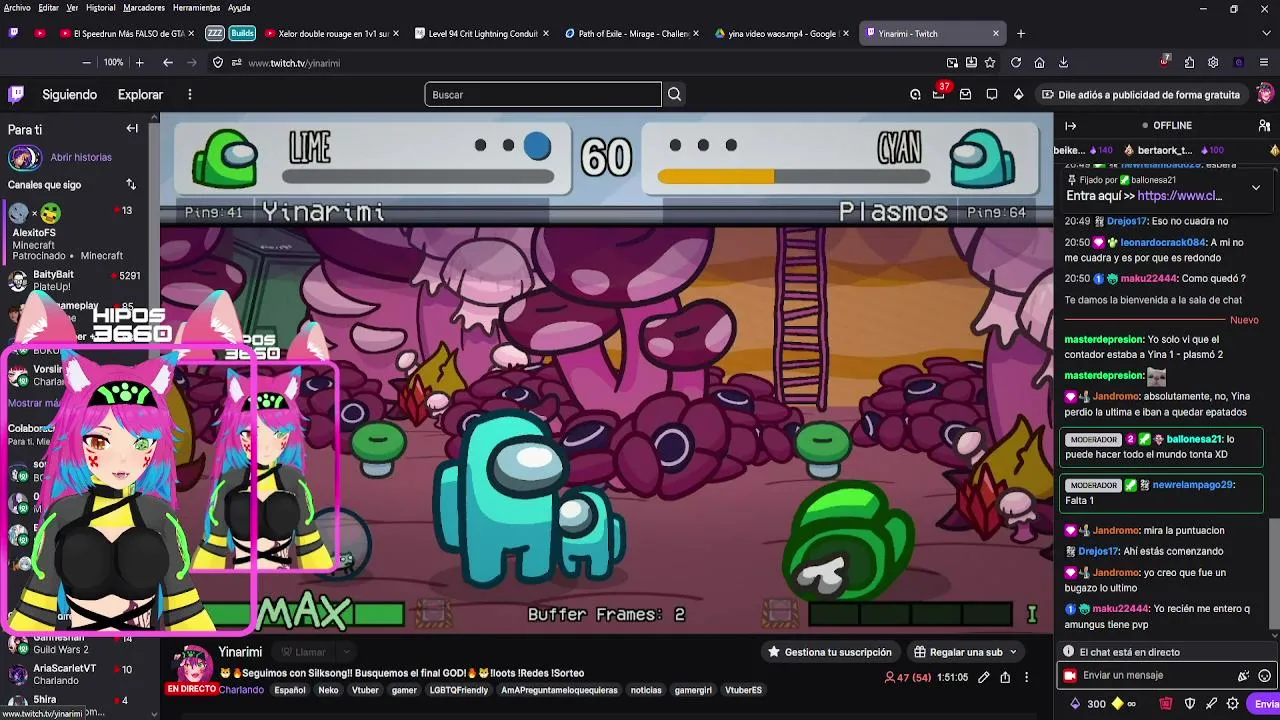
Task: Open the browser hamburger menu
Action: pyautogui.click(x=1264, y=62)
